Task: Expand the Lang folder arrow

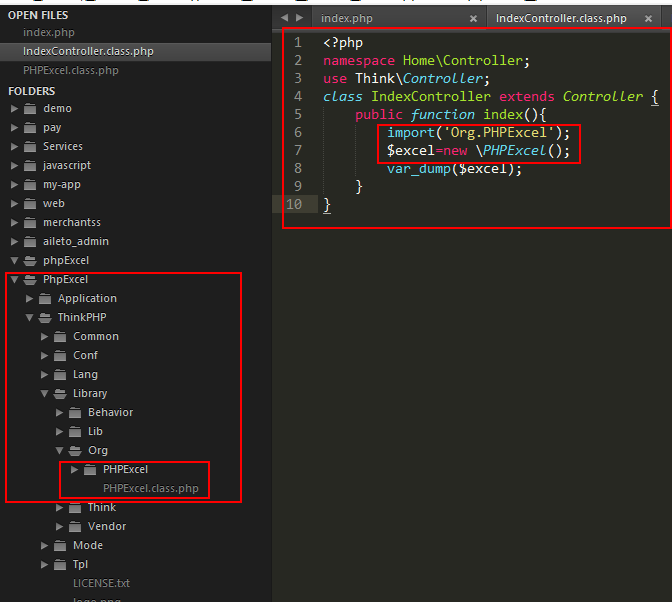Action: (x=44, y=374)
